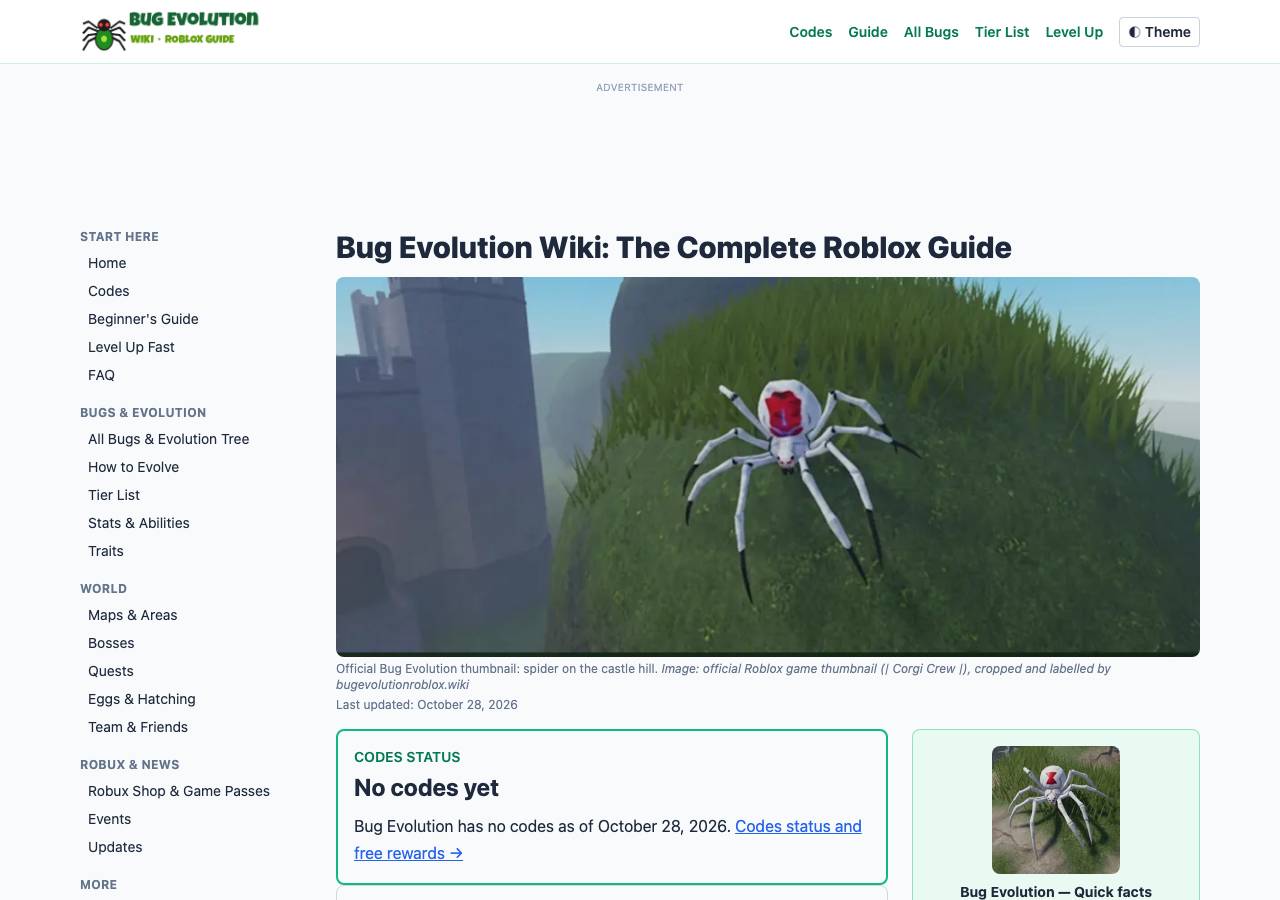Toggle the Theme button
1280x900 pixels.
click(1159, 32)
